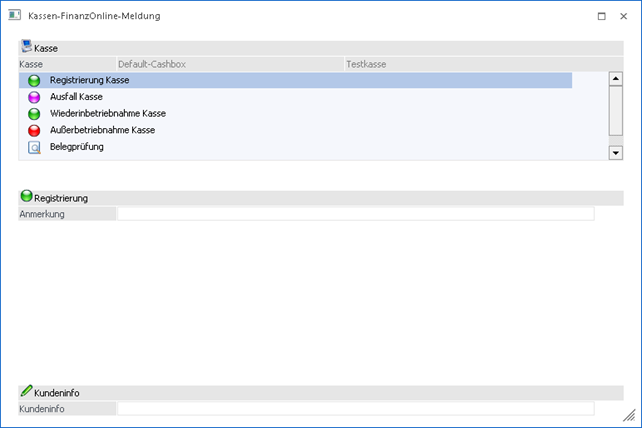Viewport: 642px width, 428px height.
Task: Click the green Registrierung Kasse status icon
Action: click(34, 80)
